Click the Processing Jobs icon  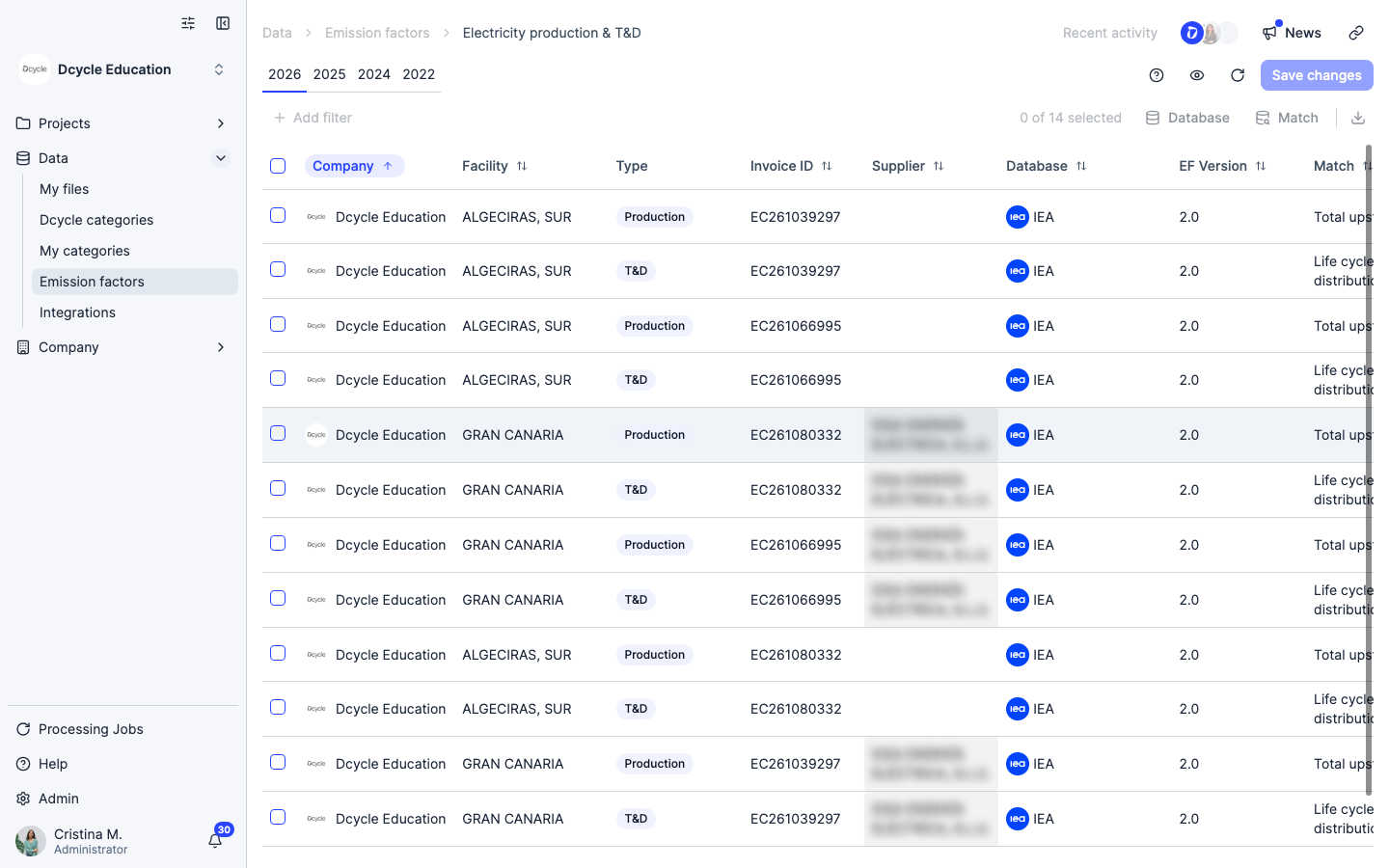tap(23, 729)
